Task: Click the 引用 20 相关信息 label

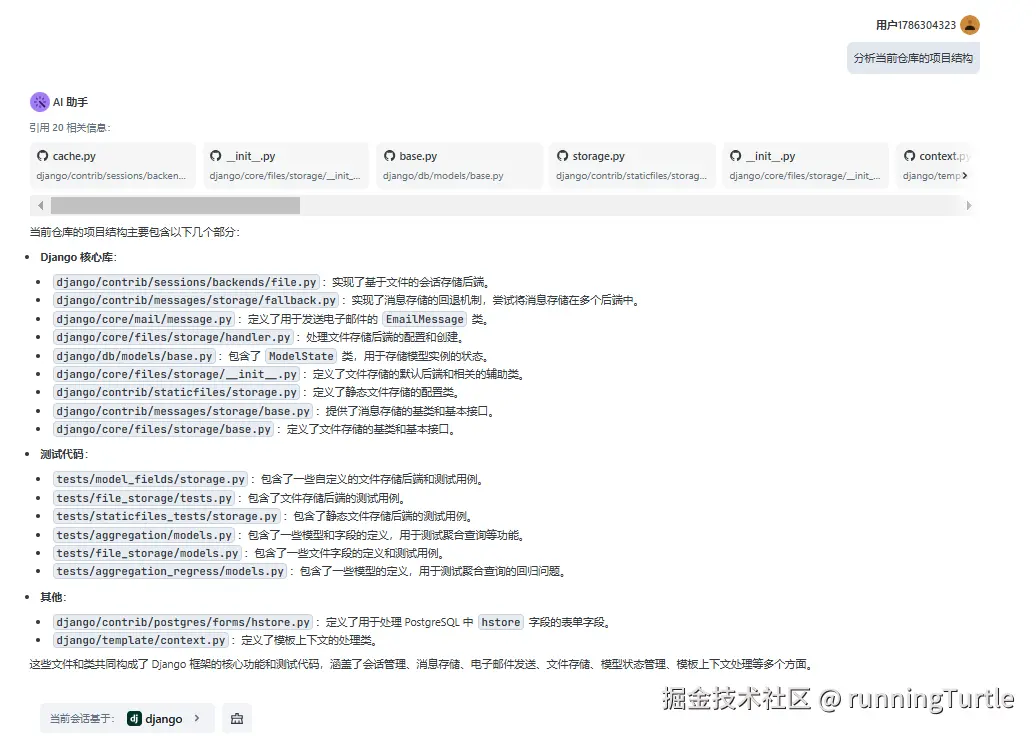Action: 69,128
